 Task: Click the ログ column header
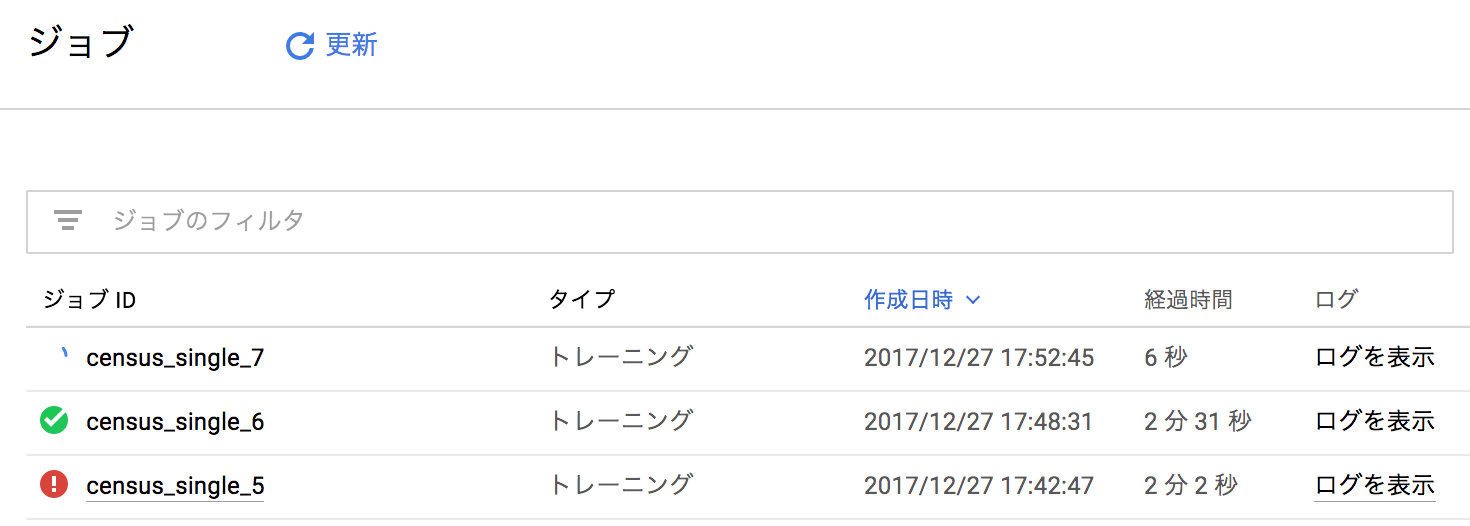(1337, 299)
